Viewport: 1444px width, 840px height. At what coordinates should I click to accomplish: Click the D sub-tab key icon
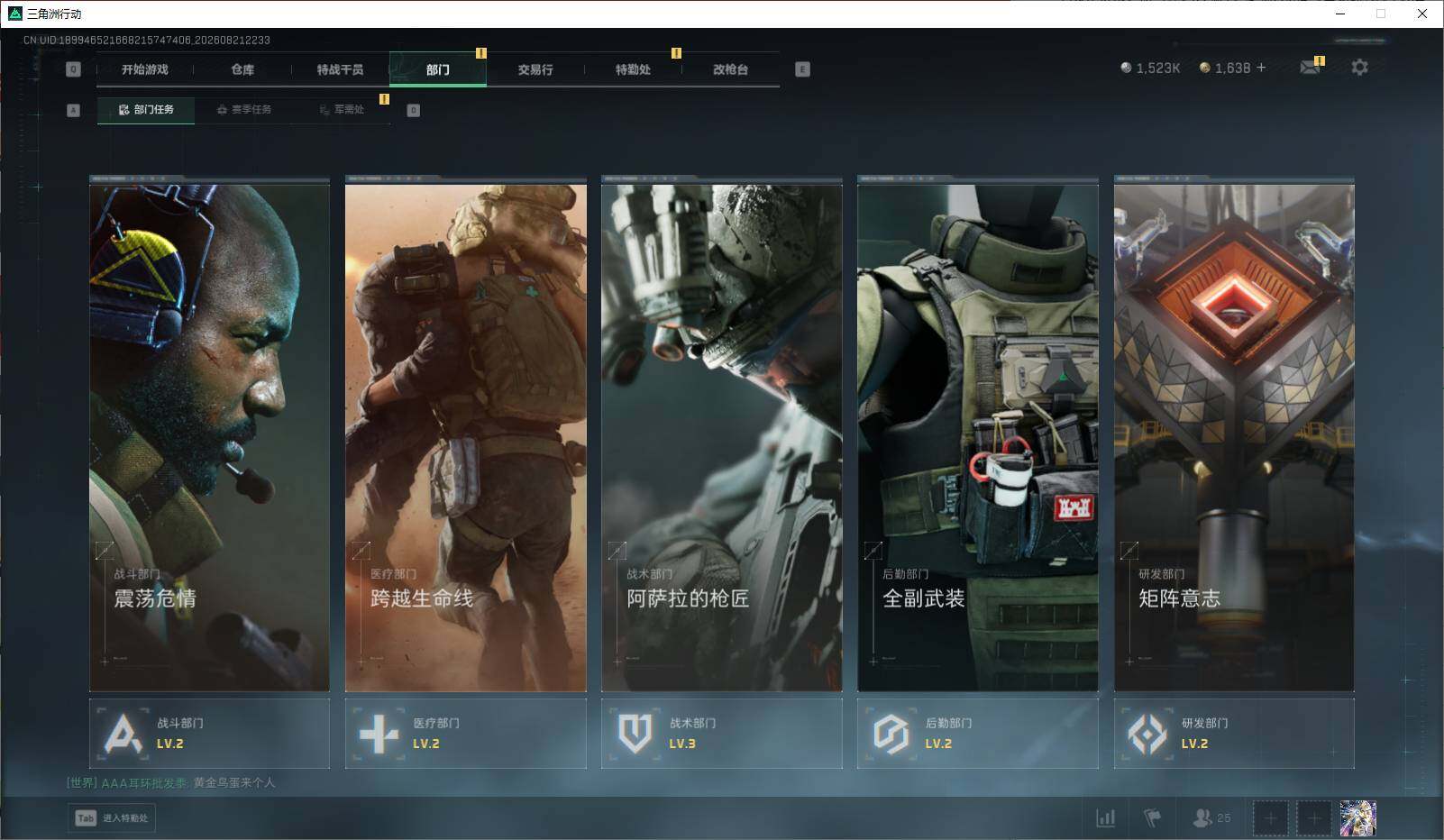pyautogui.click(x=413, y=110)
